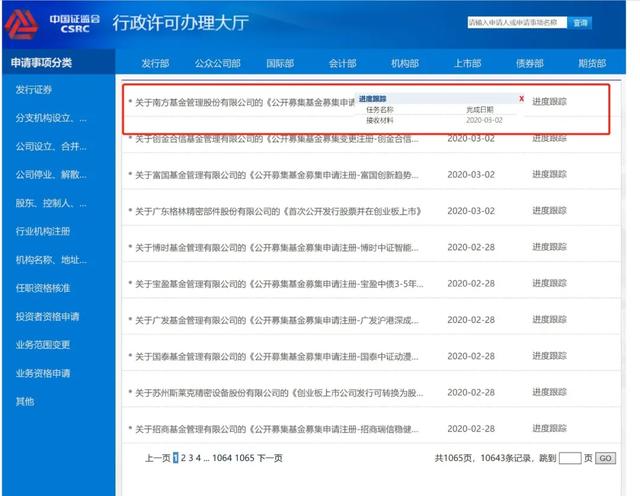Screen dimensions: 640x496
Task: Choose 分支机构设立 category in sidebar
Action: [x=51, y=118]
